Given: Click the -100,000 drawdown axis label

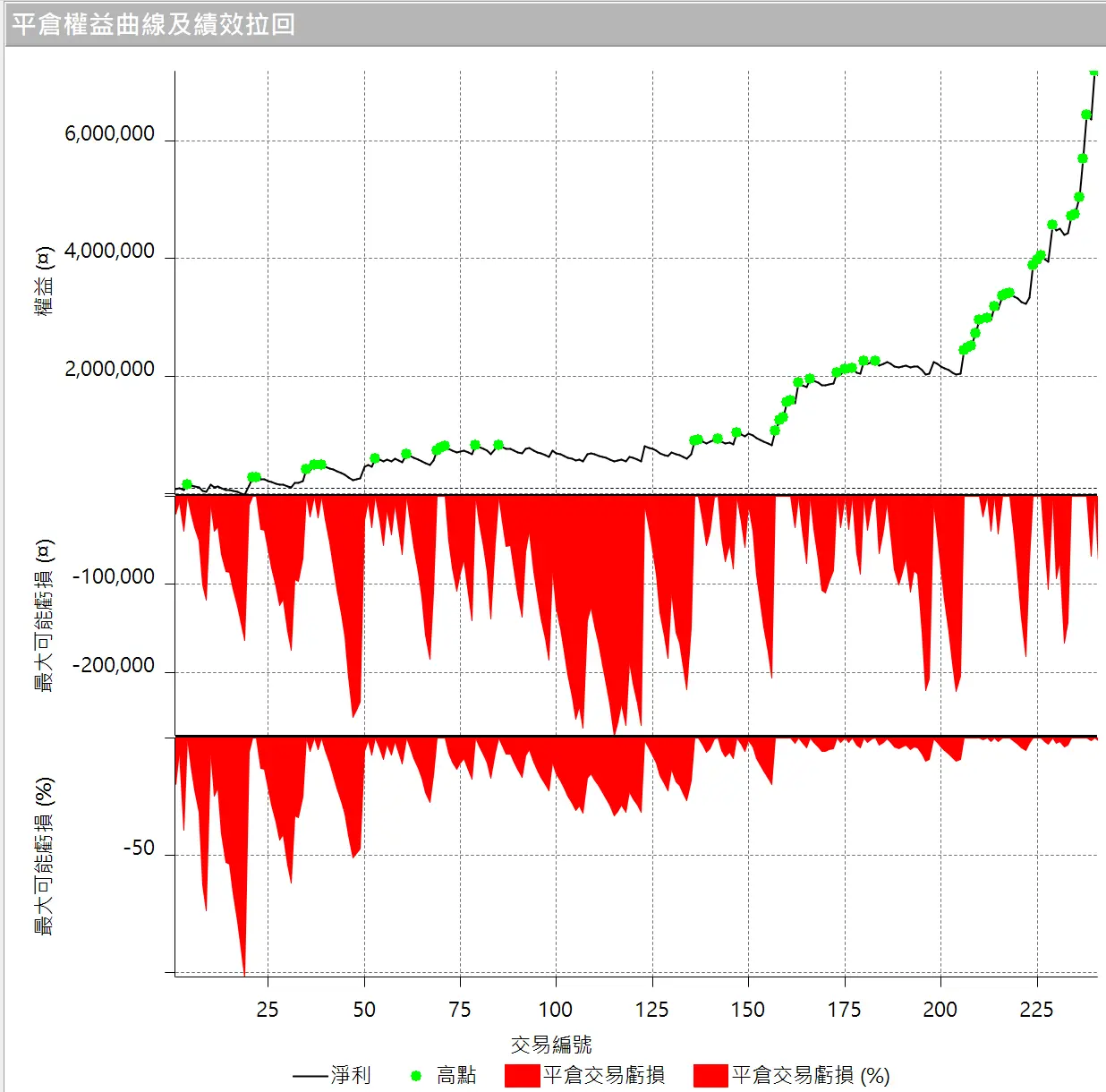Looking at the screenshot, I should coord(114,576).
